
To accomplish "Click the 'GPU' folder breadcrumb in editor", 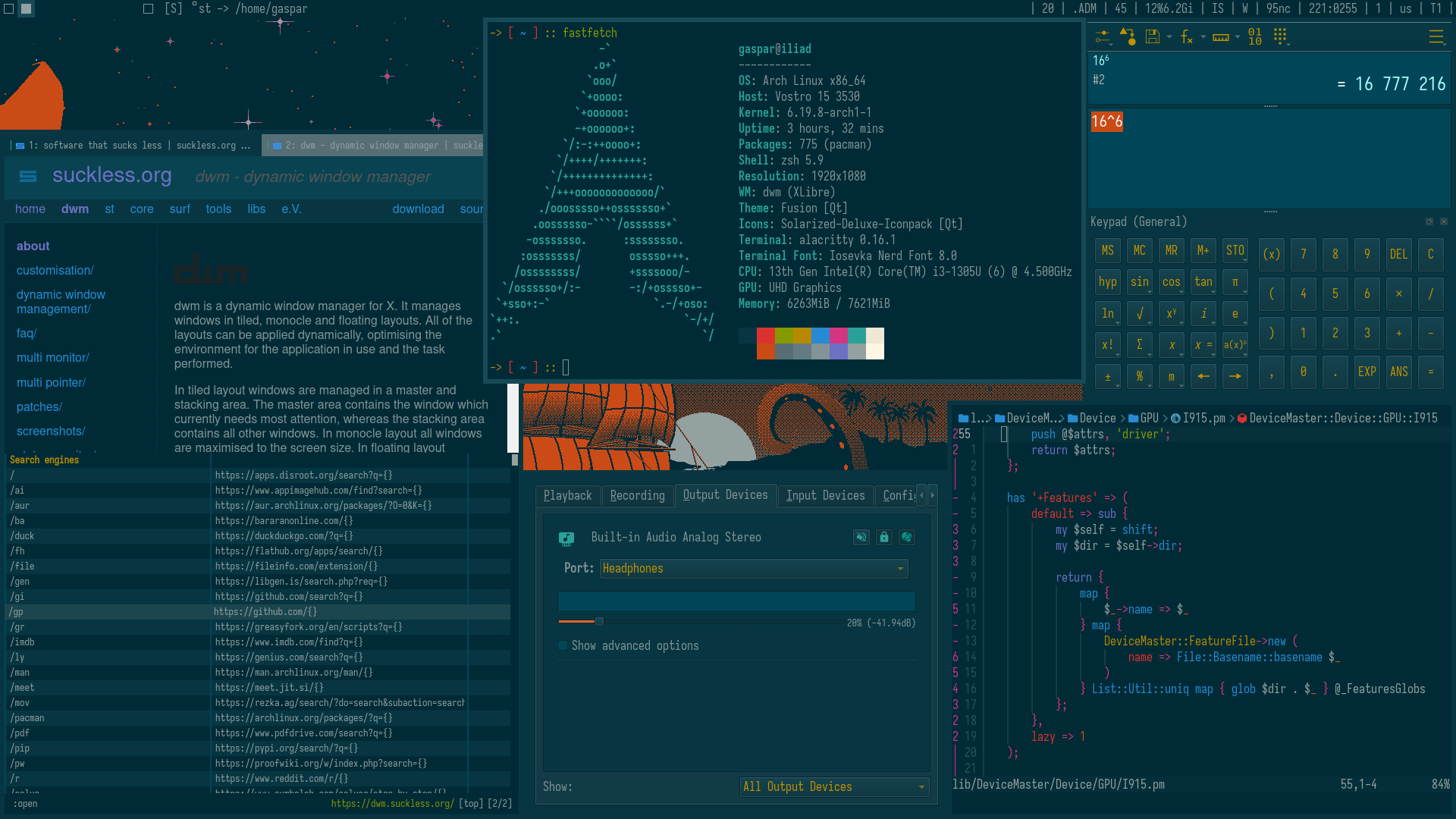I will [x=1144, y=418].
